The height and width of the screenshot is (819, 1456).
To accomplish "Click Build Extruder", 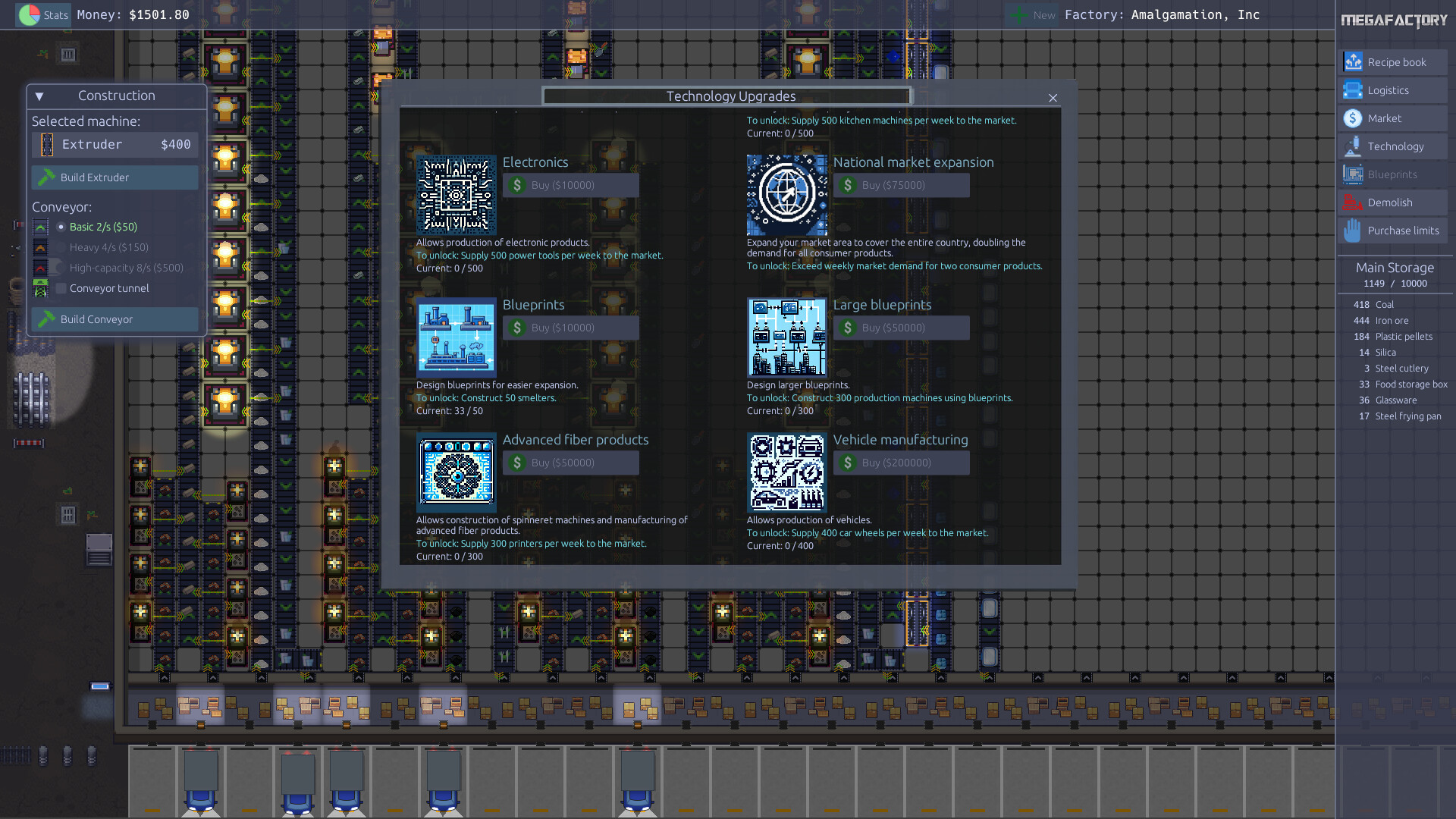I will point(114,177).
